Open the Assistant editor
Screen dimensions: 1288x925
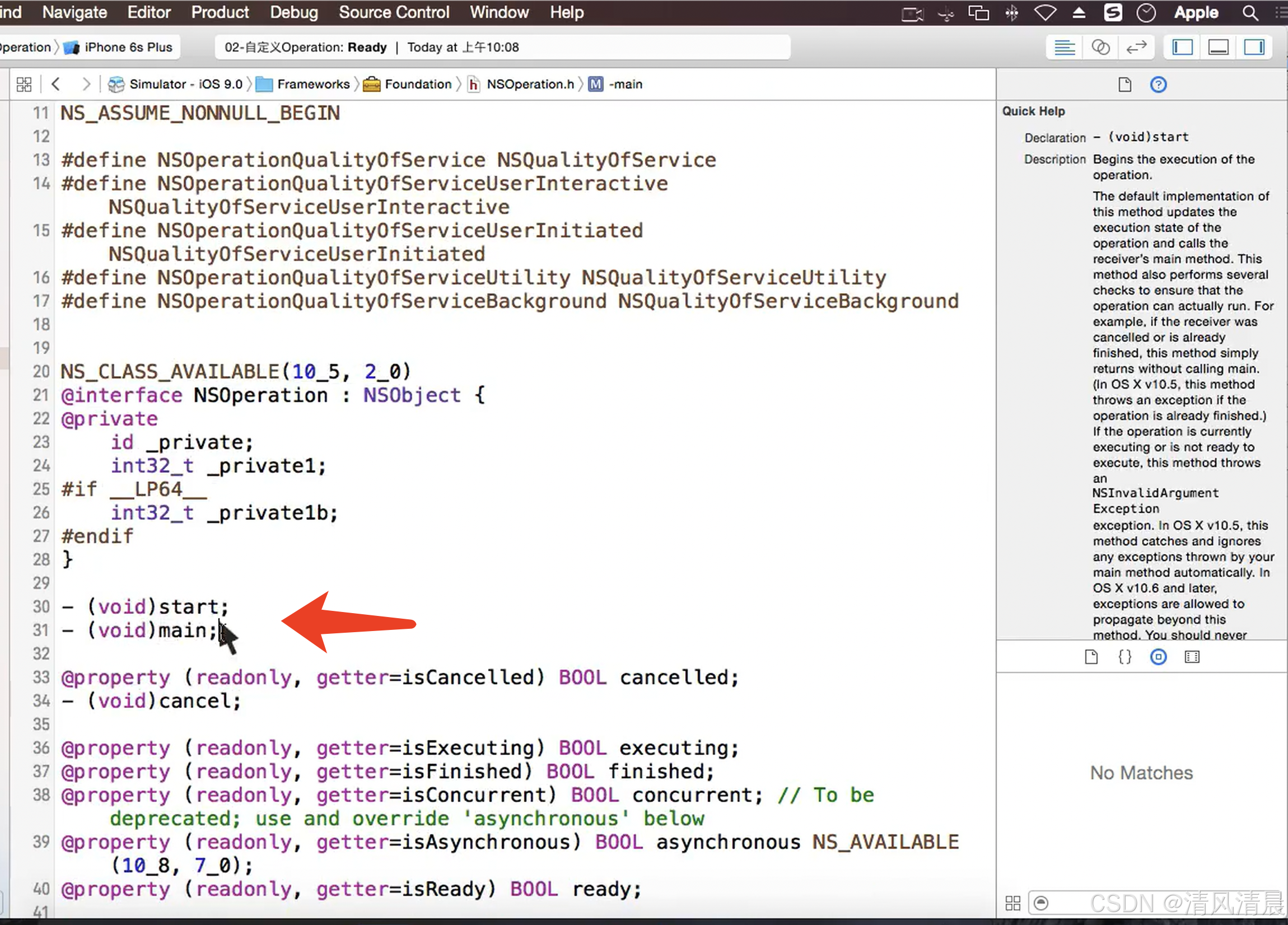pyautogui.click(x=1100, y=47)
